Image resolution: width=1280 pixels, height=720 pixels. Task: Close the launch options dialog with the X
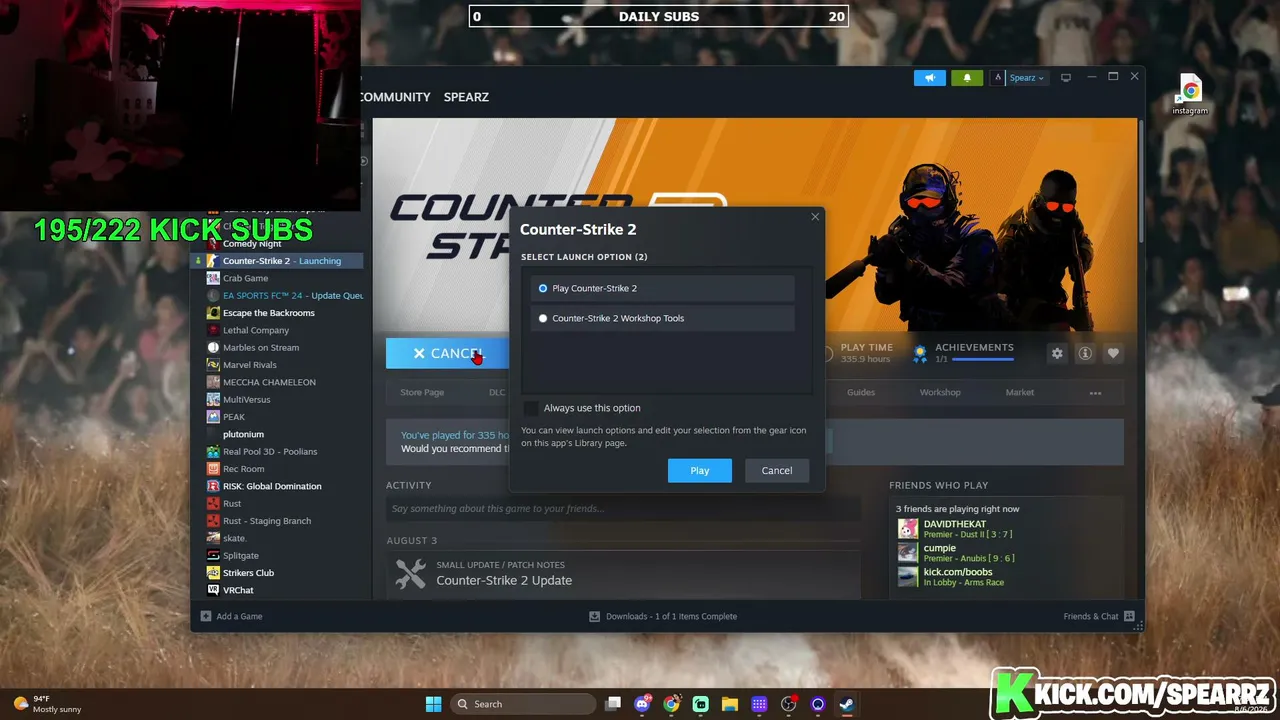pyautogui.click(x=815, y=217)
